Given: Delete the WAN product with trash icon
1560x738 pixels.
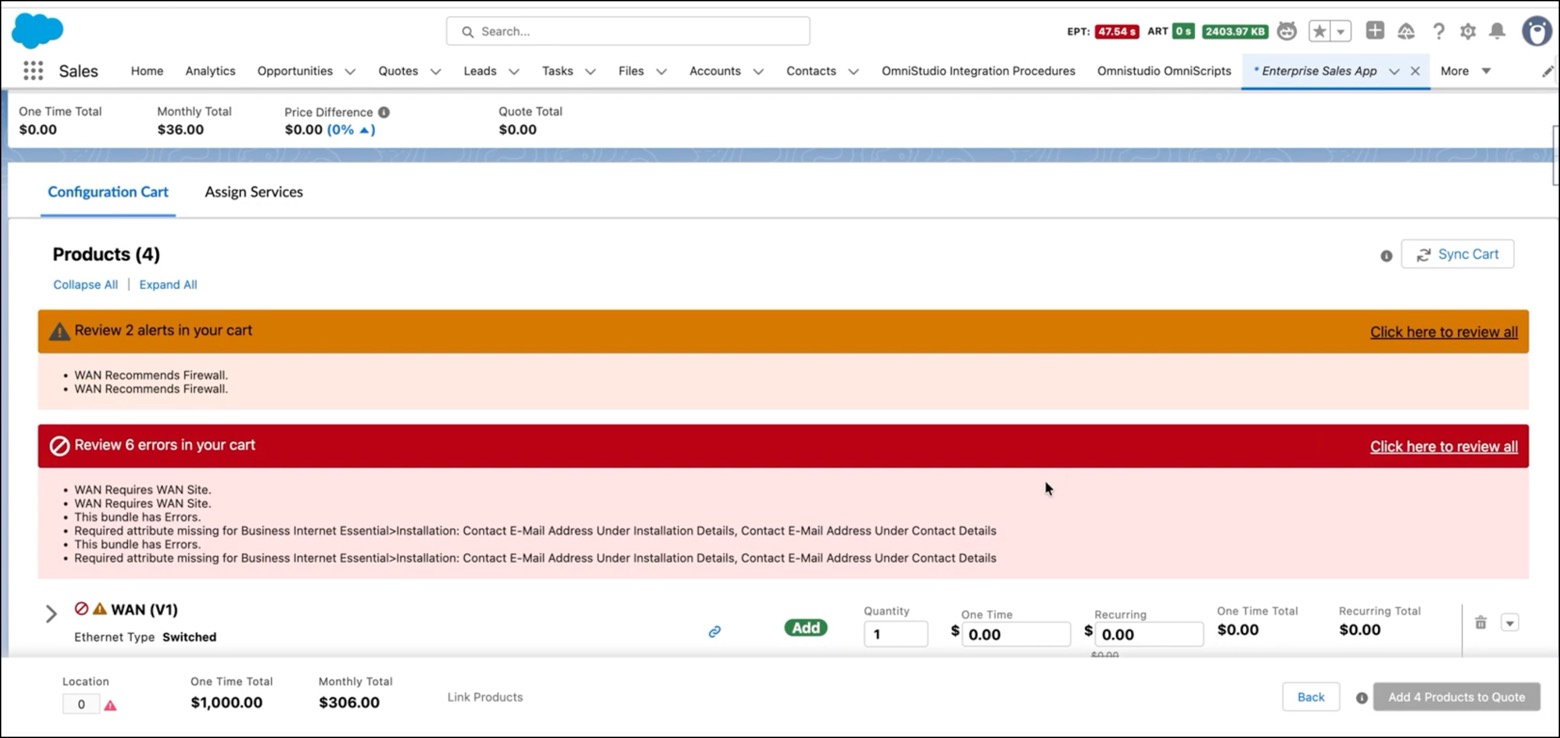Looking at the screenshot, I should tap(1481, 622).
